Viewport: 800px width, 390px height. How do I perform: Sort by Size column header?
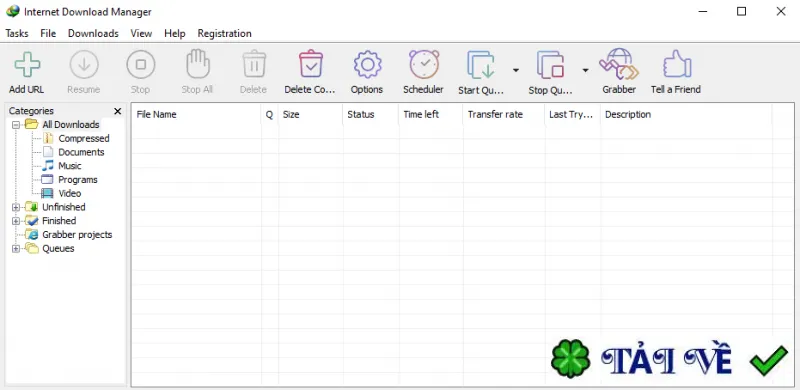click(311, 114)
